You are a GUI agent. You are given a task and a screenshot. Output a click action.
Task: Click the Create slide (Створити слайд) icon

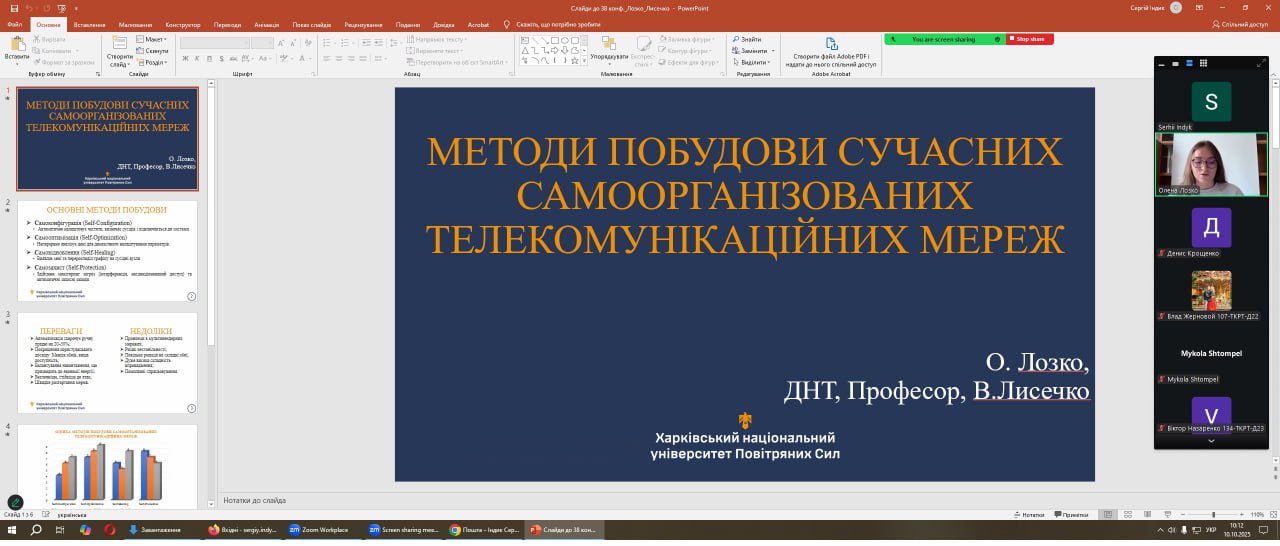tap(119, 45)
